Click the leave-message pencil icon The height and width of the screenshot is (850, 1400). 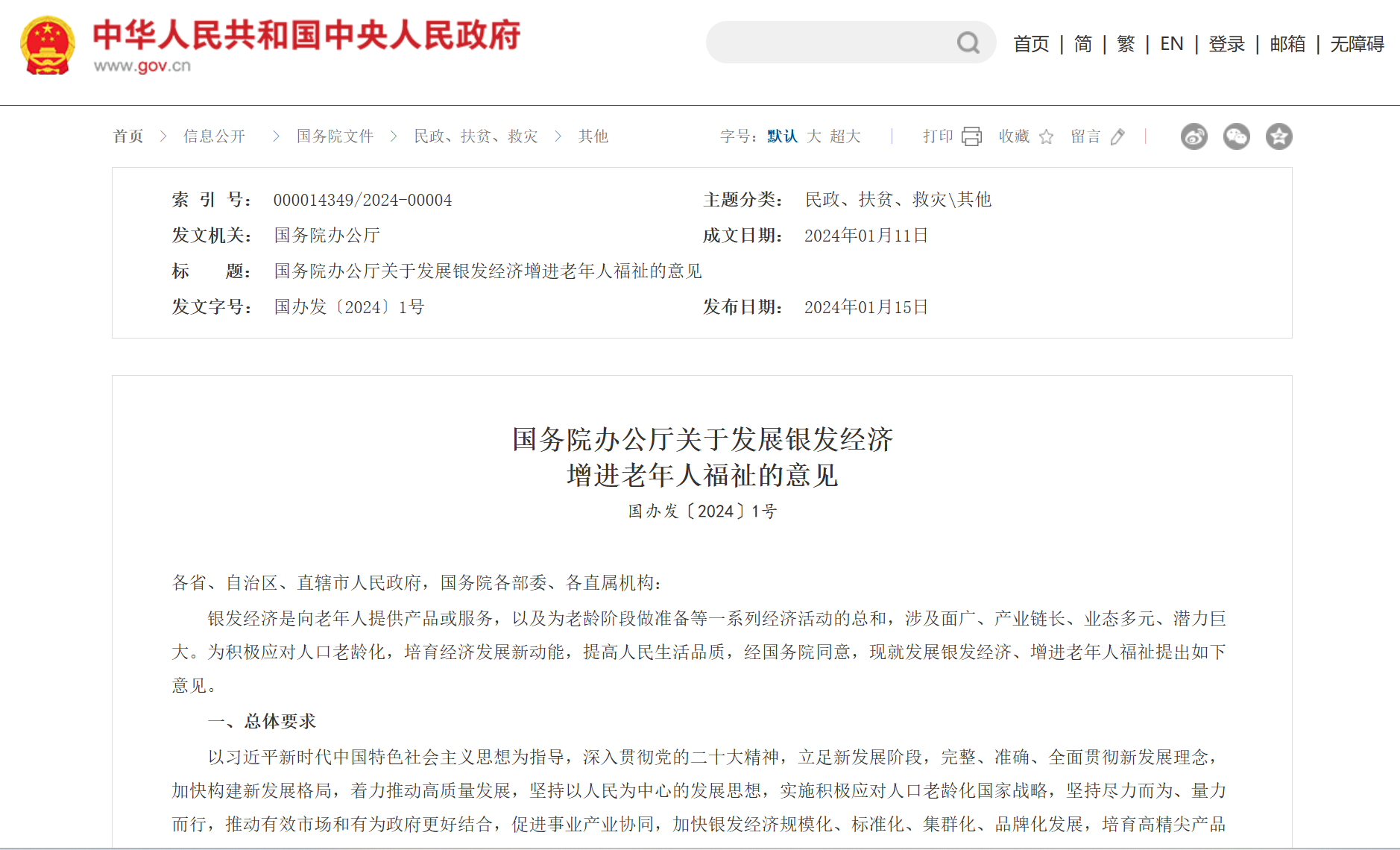(1117, 137)
